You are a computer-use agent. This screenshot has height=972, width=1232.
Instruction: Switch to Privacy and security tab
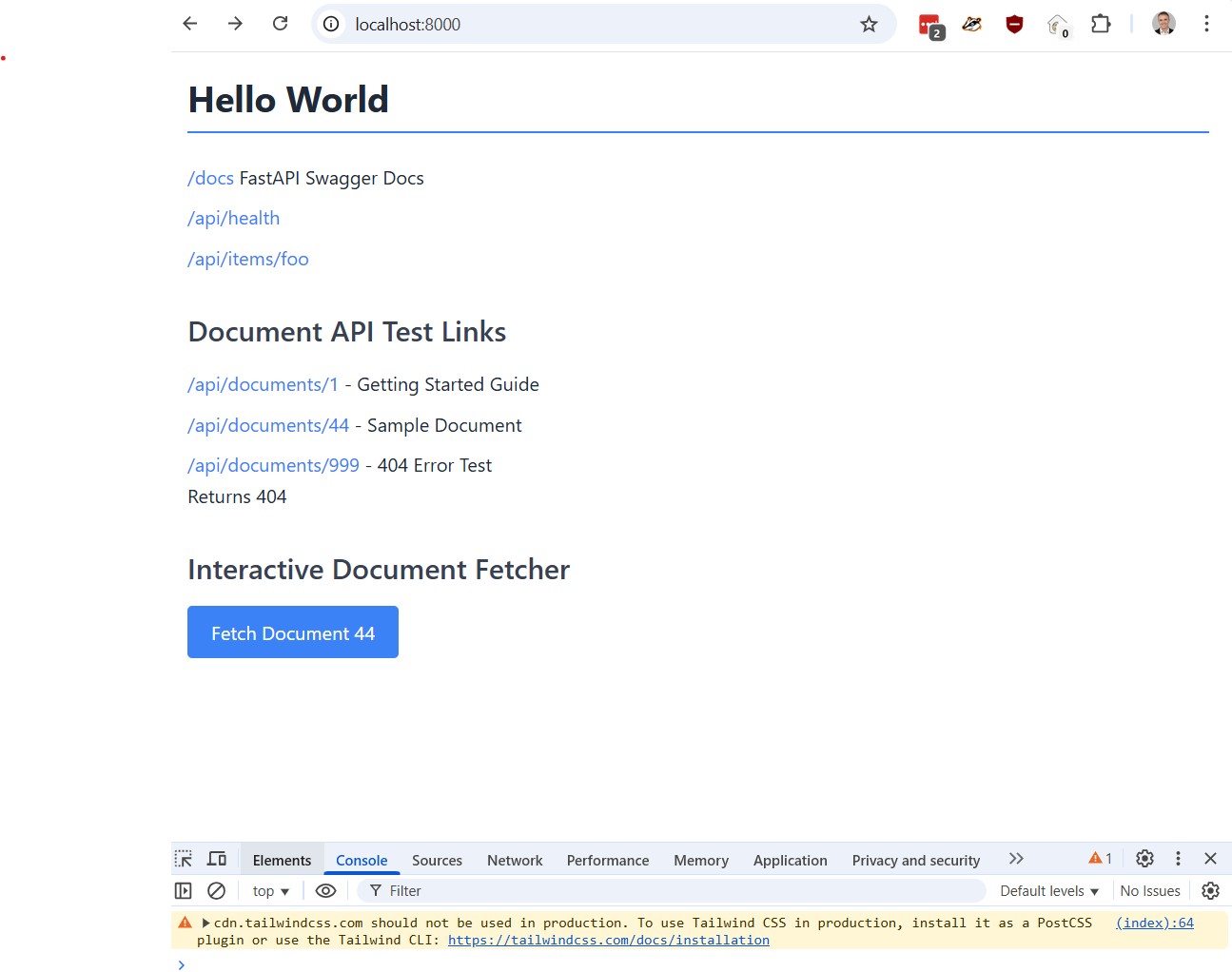point(916,860)
